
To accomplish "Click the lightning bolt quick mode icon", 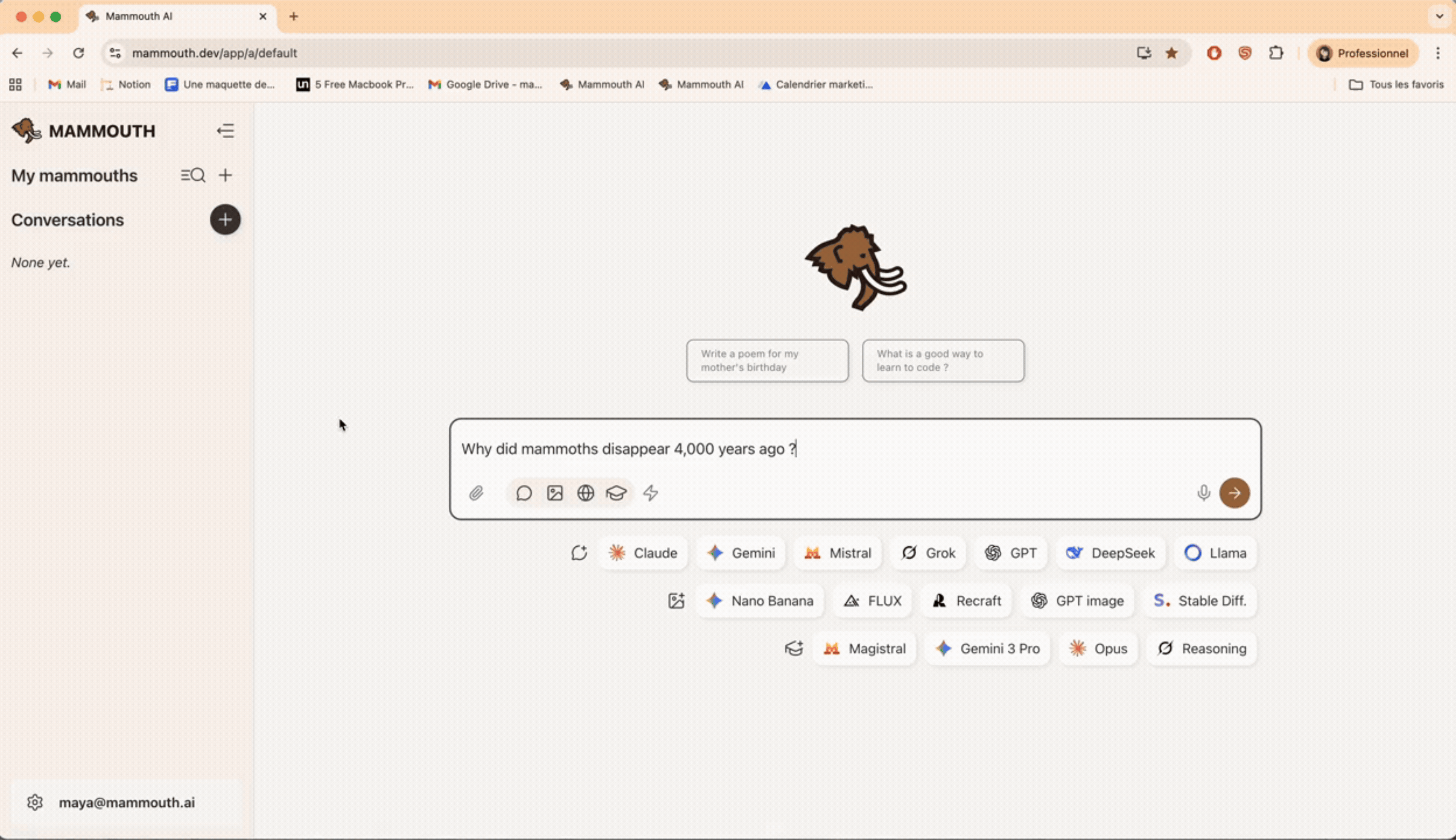I will tap(650, 493).
